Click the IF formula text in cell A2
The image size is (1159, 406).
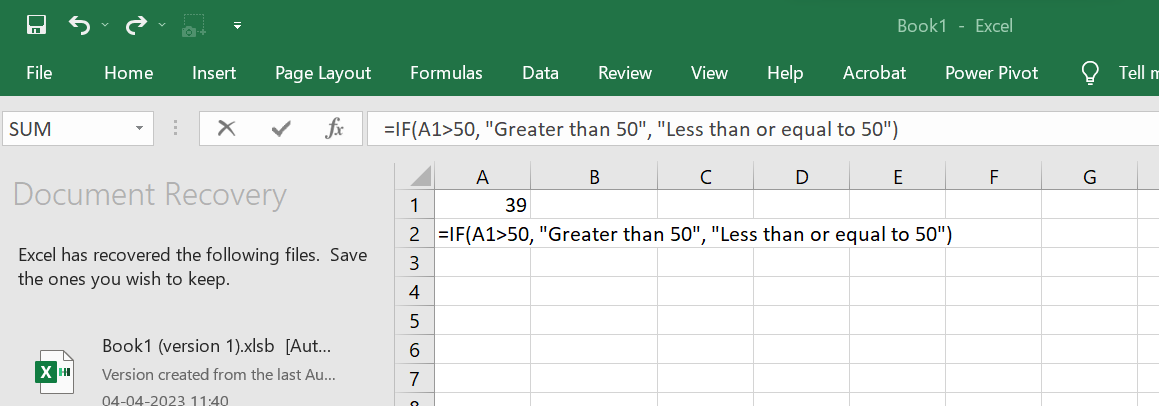[x=695, y=234]
